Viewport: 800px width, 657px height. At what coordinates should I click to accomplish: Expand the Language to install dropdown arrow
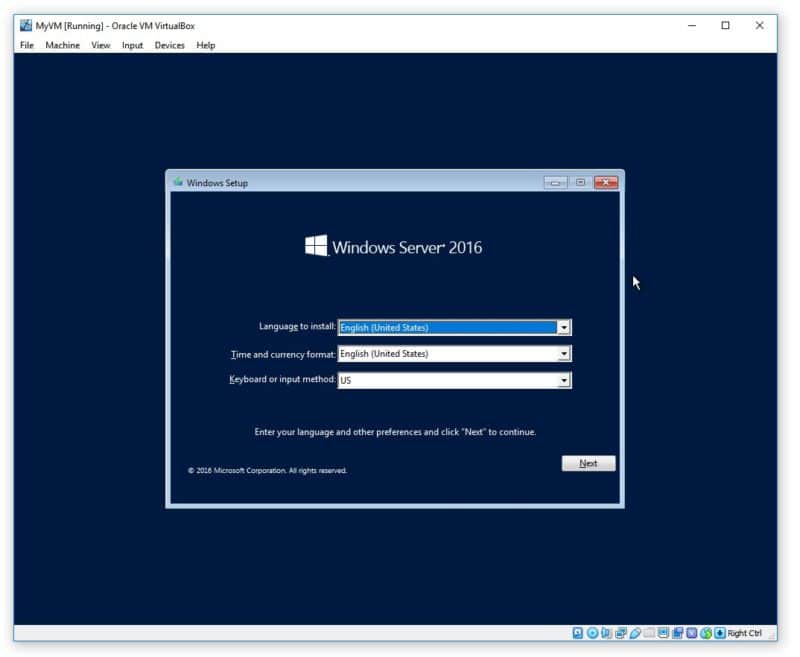564,327
